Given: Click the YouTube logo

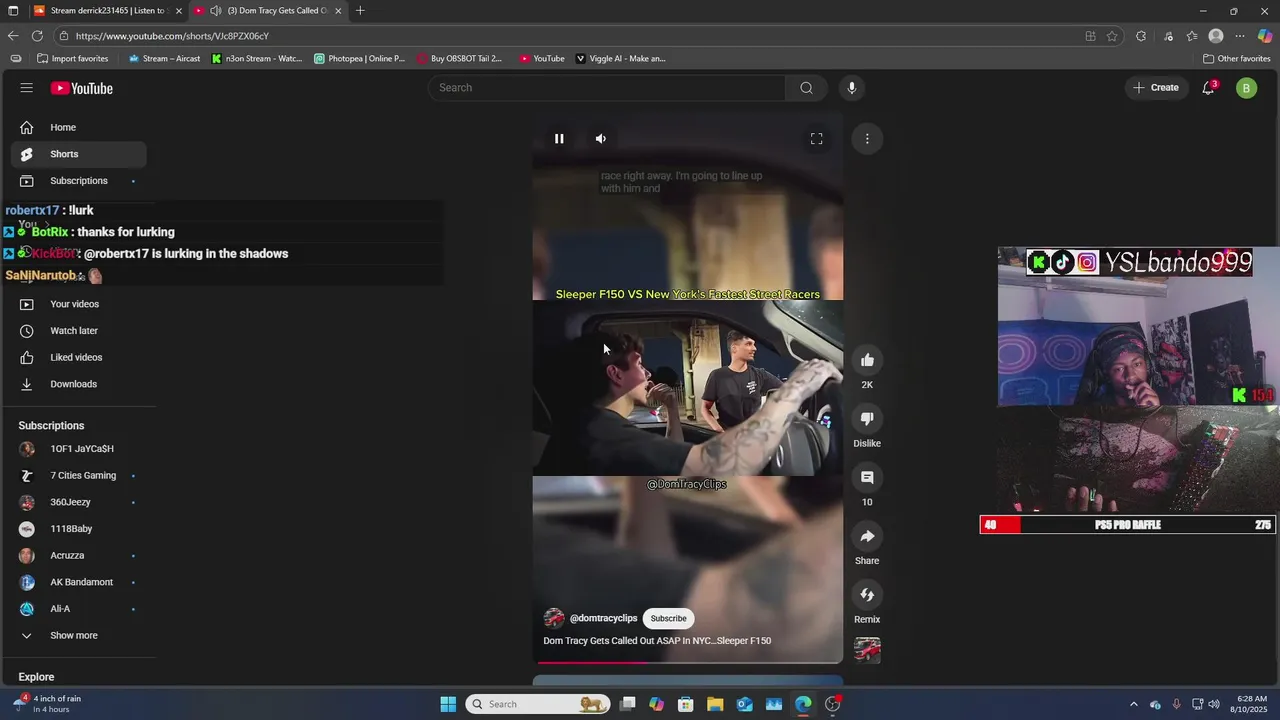Looking at the screenshot, I should [81, 88].
